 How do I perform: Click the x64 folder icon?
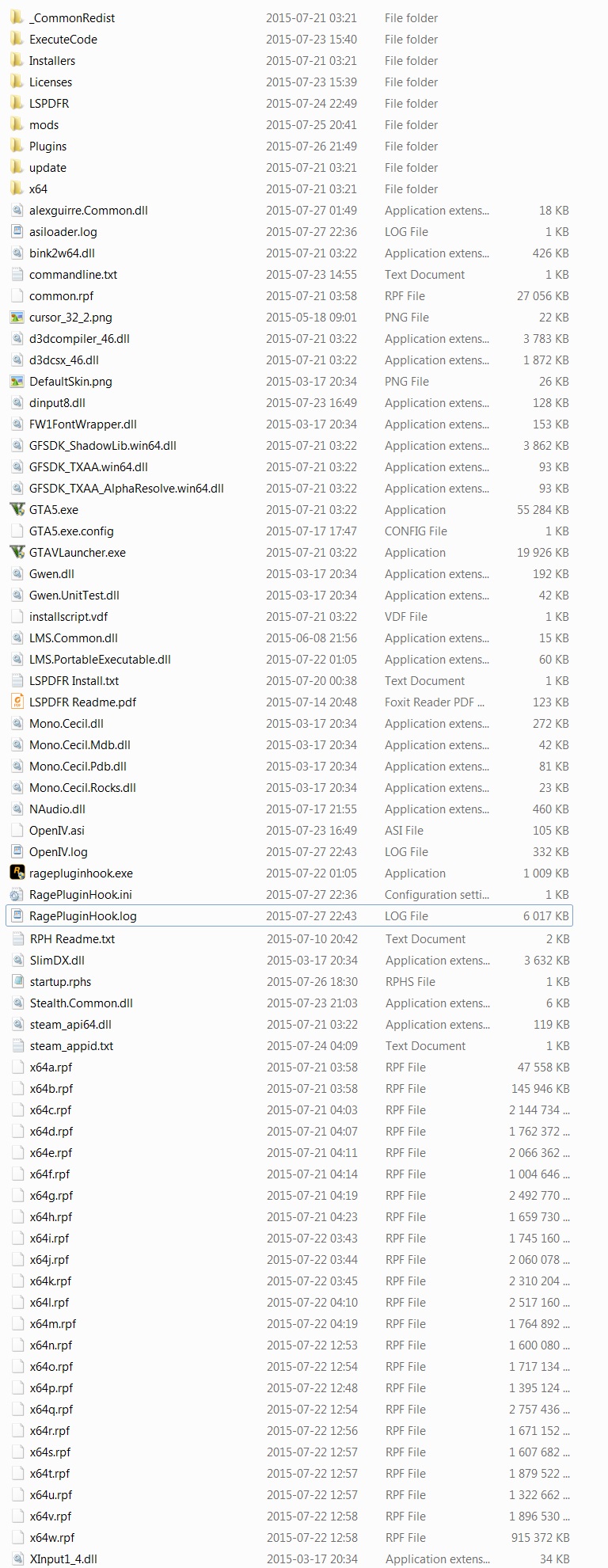coord(17,188)
